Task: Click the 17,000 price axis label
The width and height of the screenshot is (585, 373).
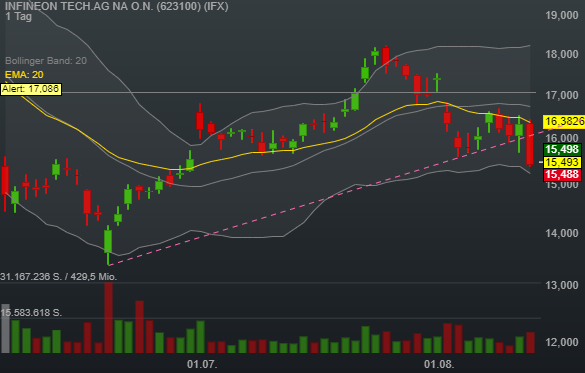Action: pyautogui.click(x=562, y=95)
